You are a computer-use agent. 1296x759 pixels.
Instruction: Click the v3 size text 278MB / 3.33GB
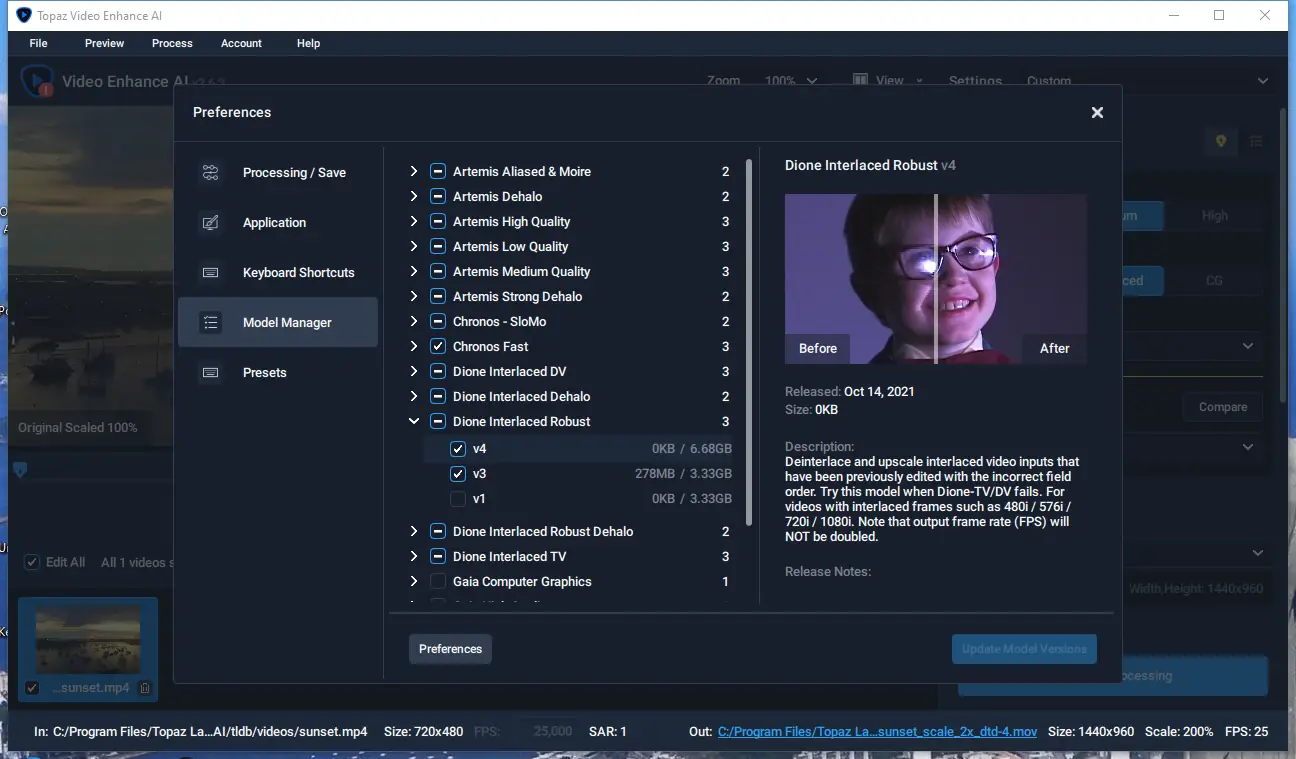(683, 474)
